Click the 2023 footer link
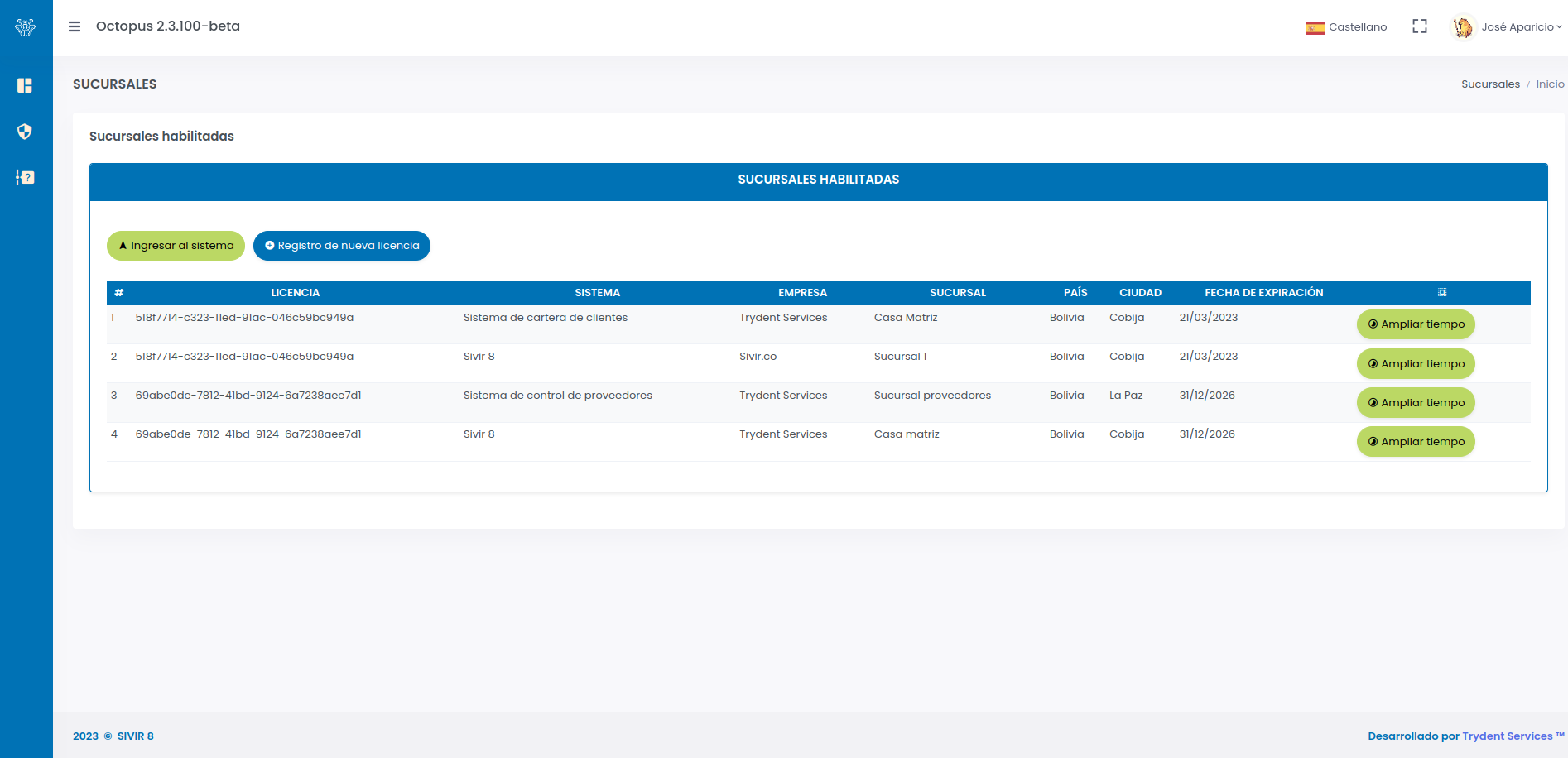 click(85, 736)
